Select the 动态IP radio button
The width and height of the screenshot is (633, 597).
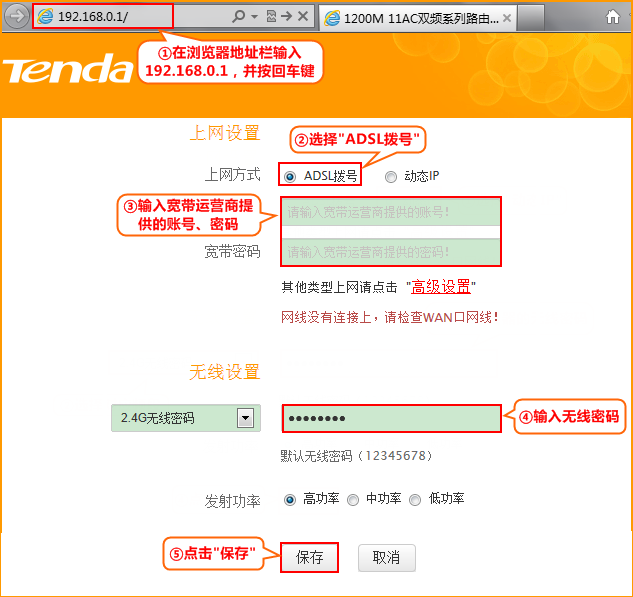pos(390,176)
